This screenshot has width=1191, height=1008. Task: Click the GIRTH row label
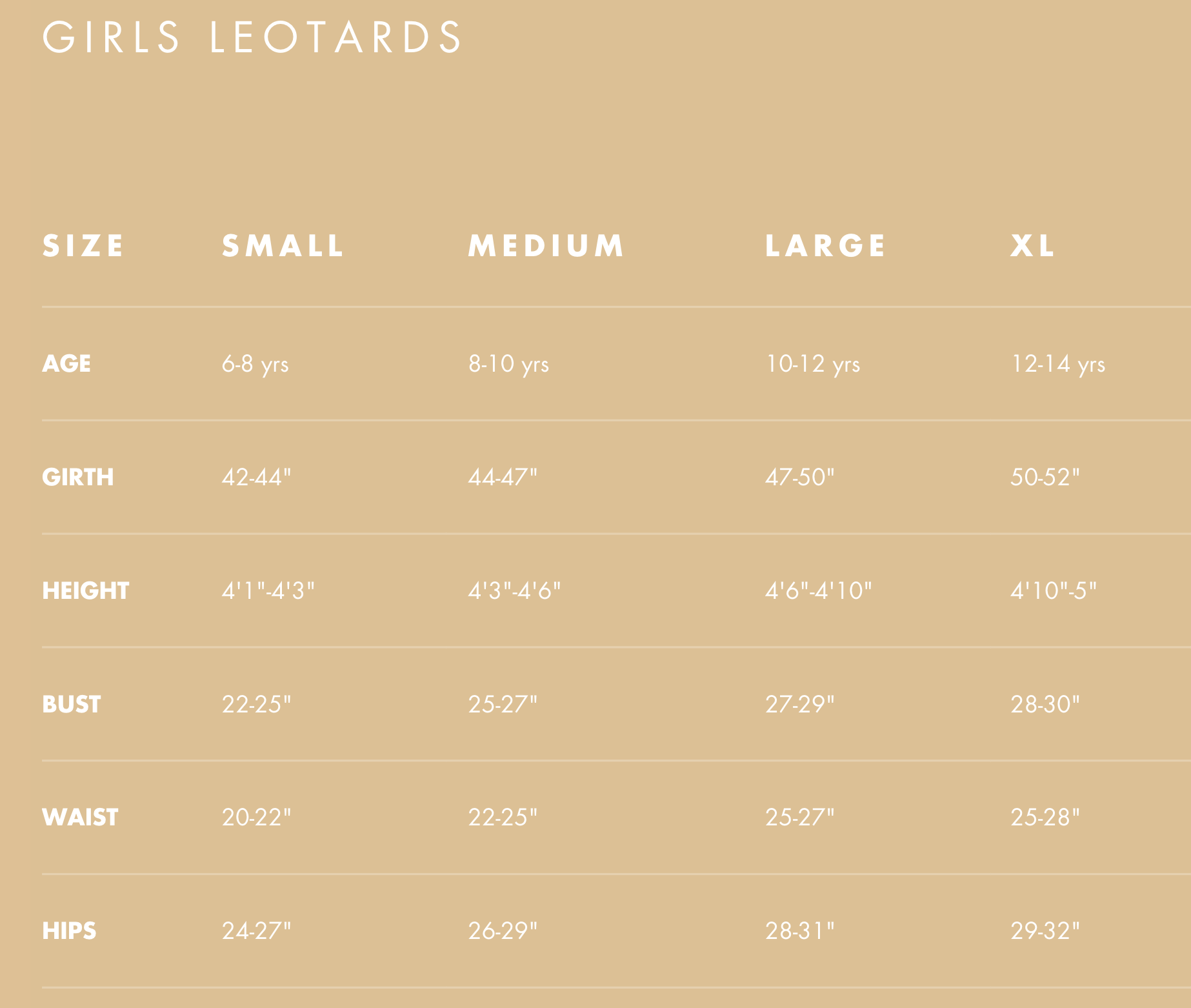pyautogui.click(x=78, y=478)
